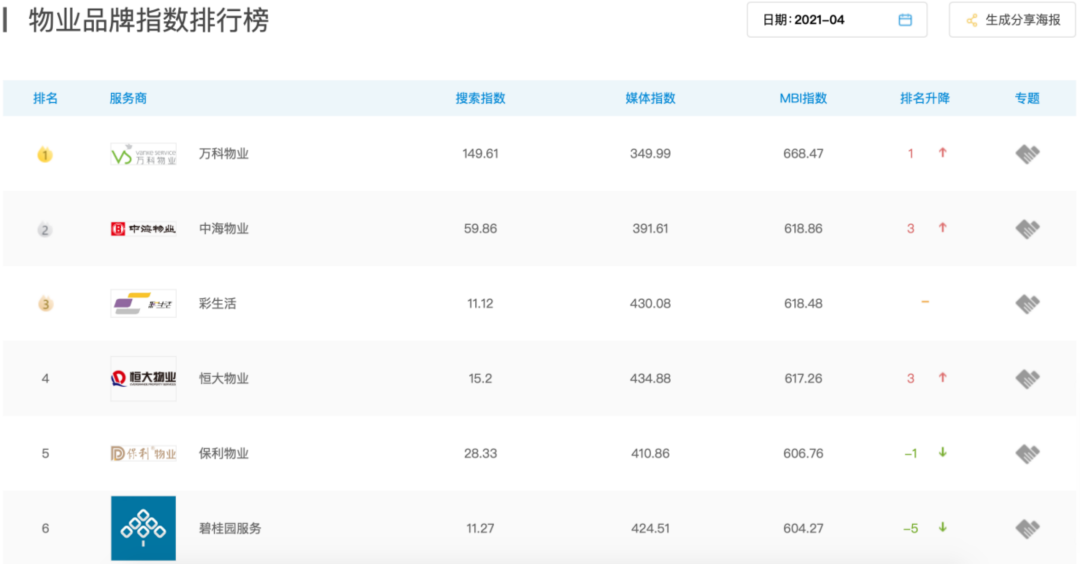Open the 恒大物业 service provider link
This screenshot has height=564, width=1080.
click(223, 379)
